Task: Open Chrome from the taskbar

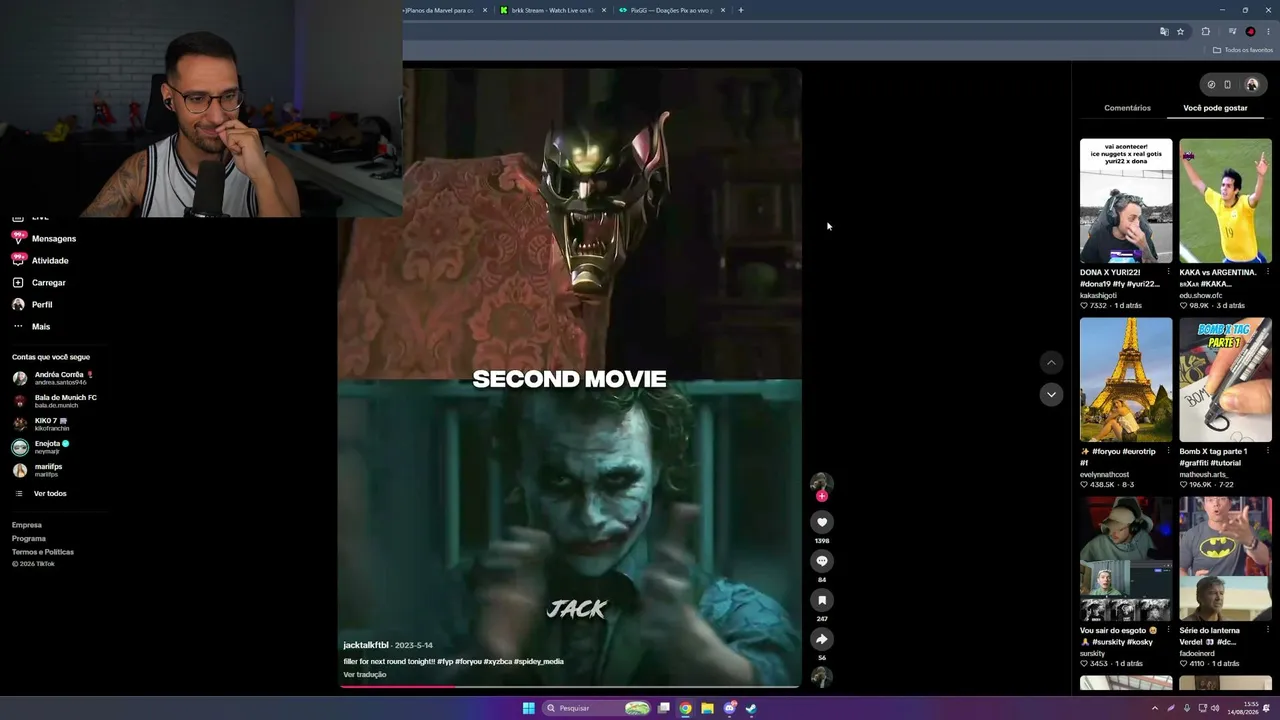Action: (x=685, y=708)
